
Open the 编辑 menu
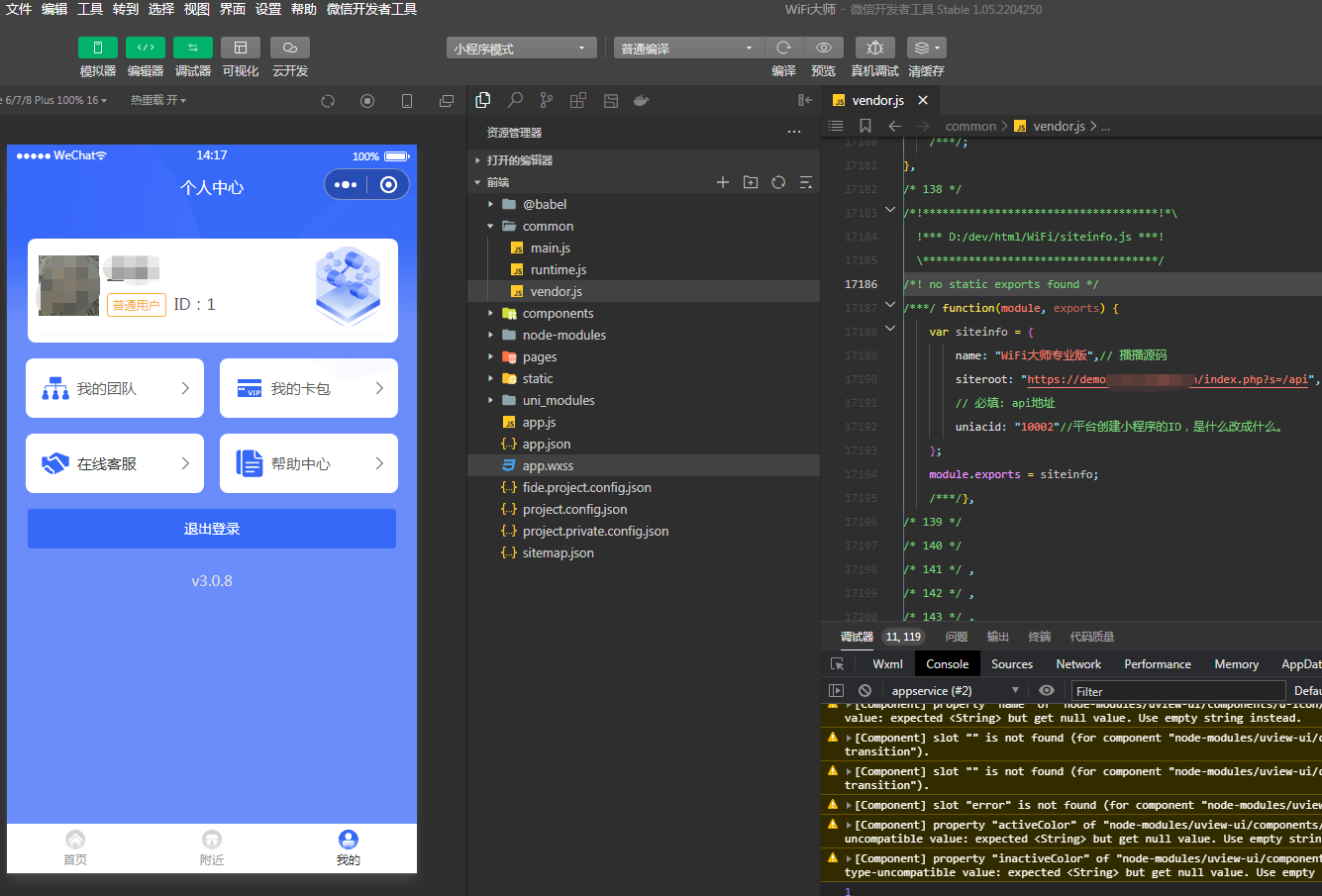point(54,9)
